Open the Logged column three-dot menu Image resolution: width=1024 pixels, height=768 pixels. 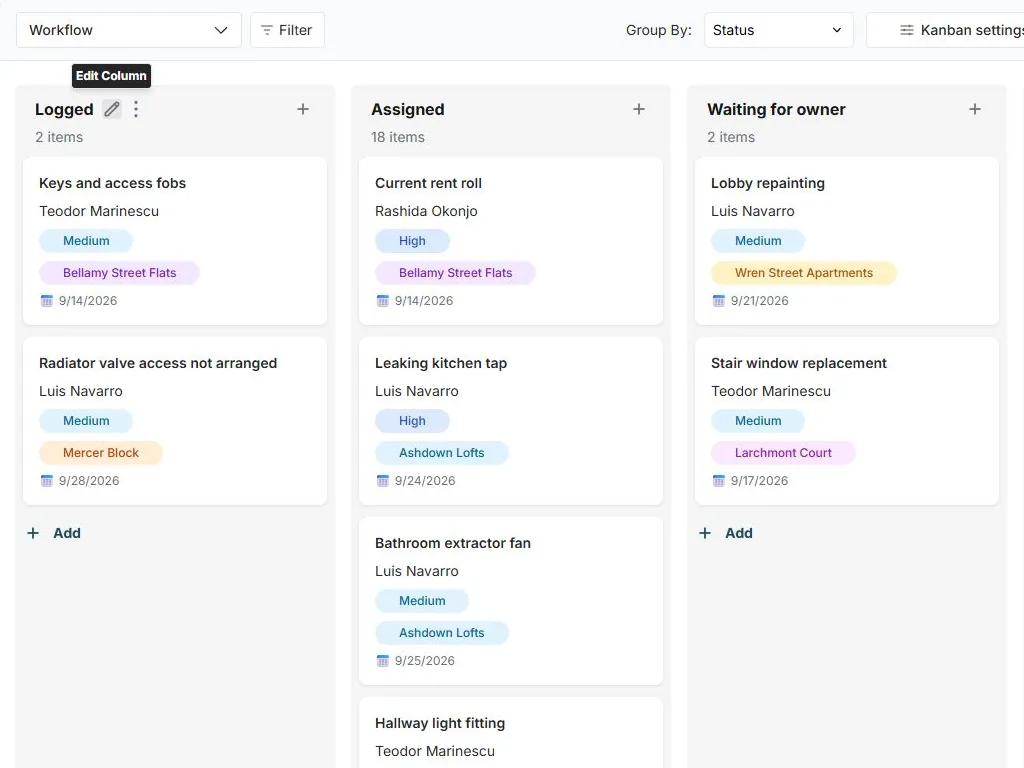point(136,109)
